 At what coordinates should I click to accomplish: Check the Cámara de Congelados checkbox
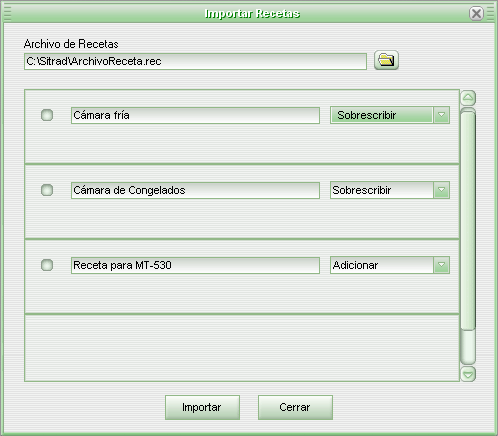point(47,190)
